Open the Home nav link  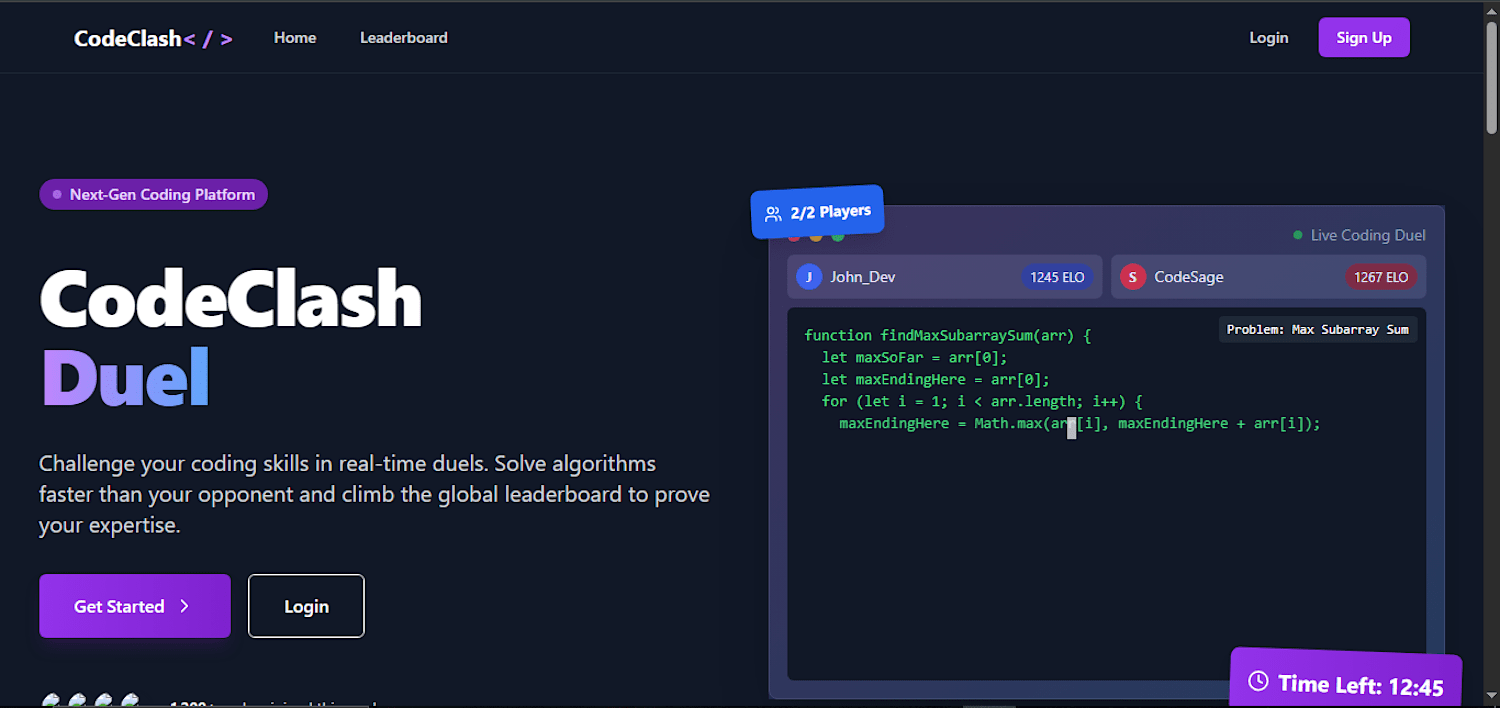(295, 38)
